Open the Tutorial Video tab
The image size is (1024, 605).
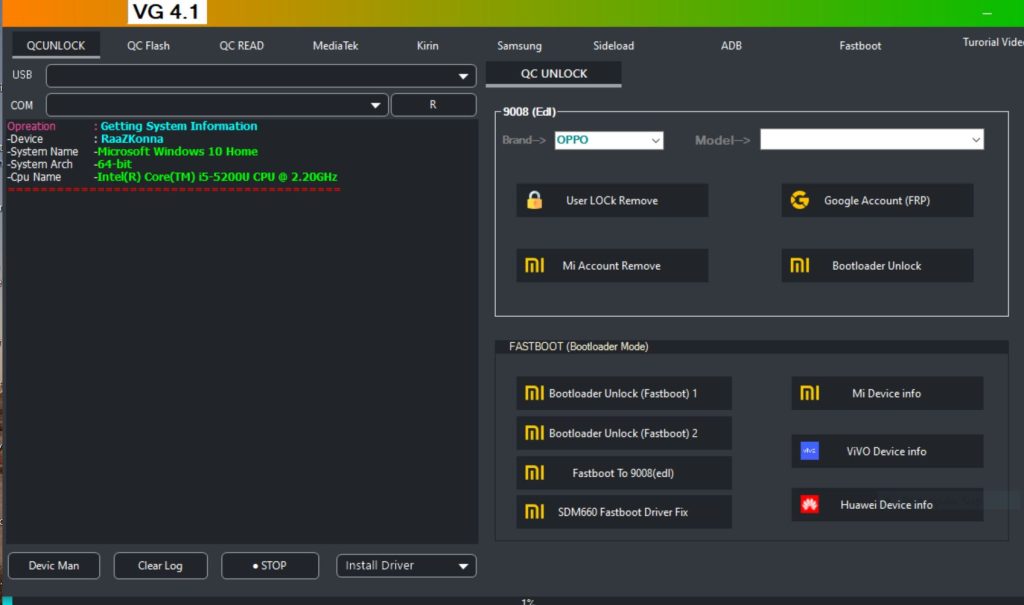[993, 42]
